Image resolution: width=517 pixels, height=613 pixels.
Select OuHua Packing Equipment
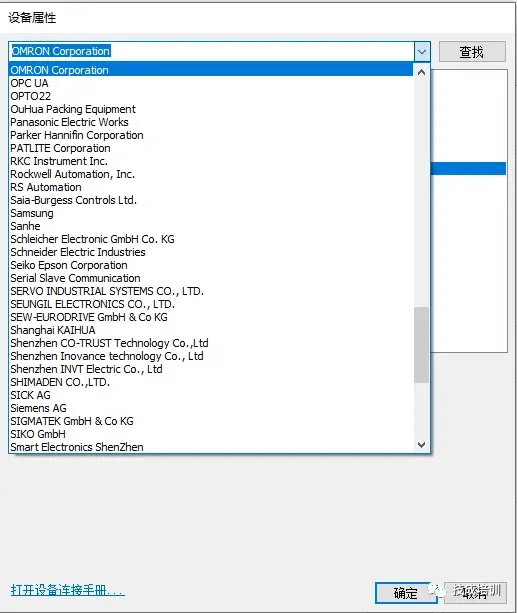coord(211,109)
